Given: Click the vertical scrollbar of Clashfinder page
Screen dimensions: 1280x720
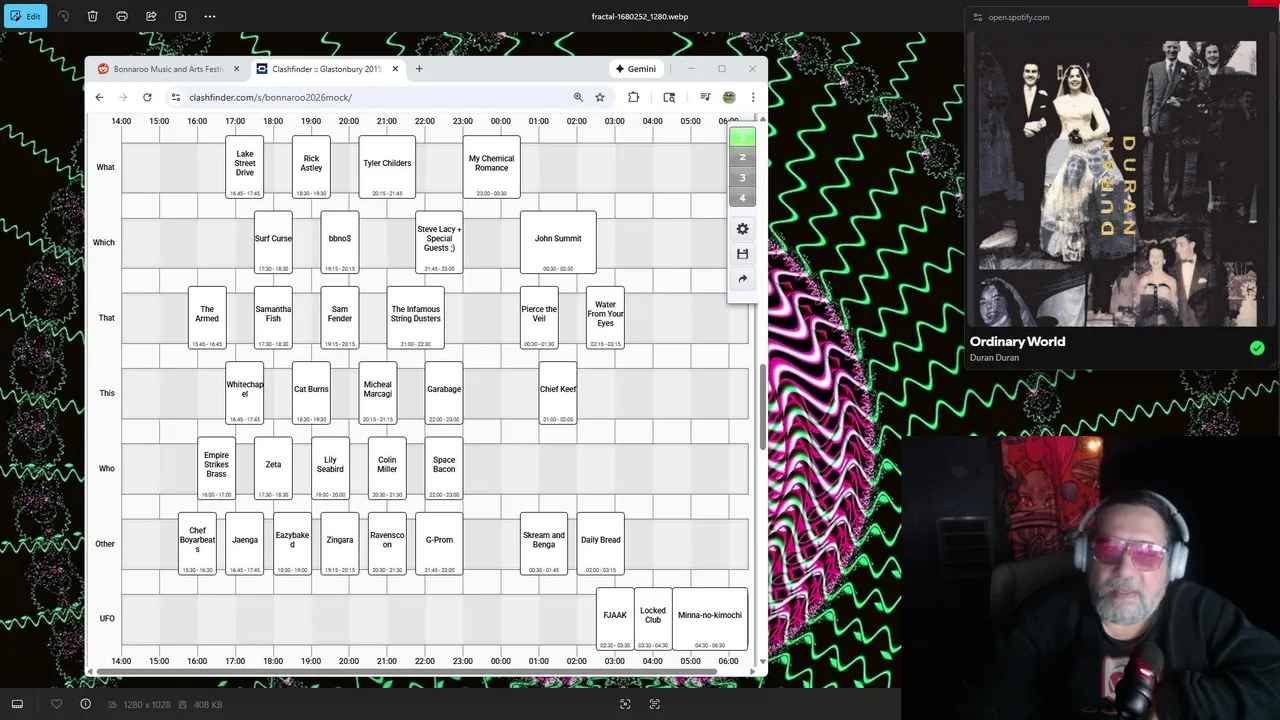Looking at the screenshot, I should [763, 405].
